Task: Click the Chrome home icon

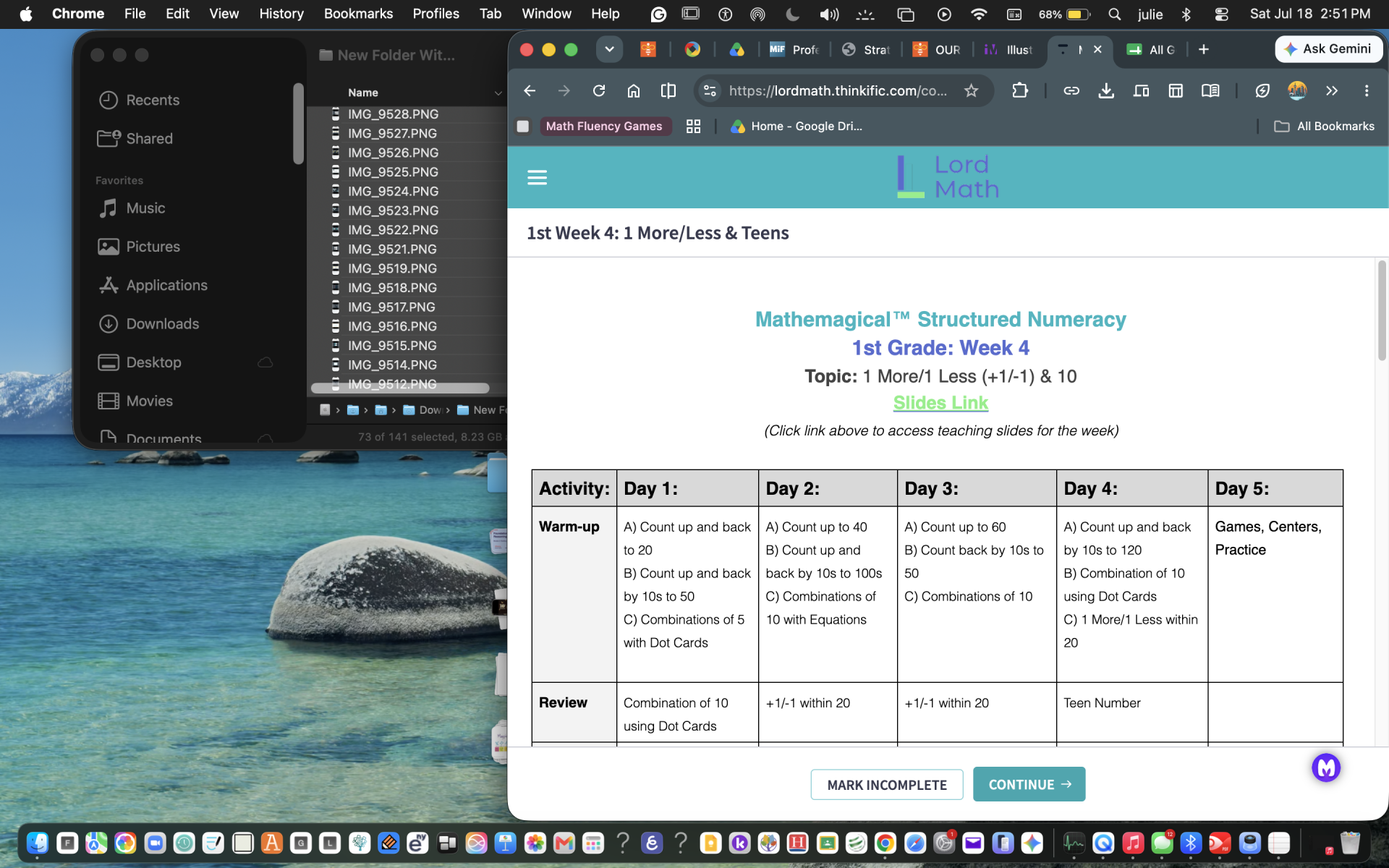Action: [634, 90]
